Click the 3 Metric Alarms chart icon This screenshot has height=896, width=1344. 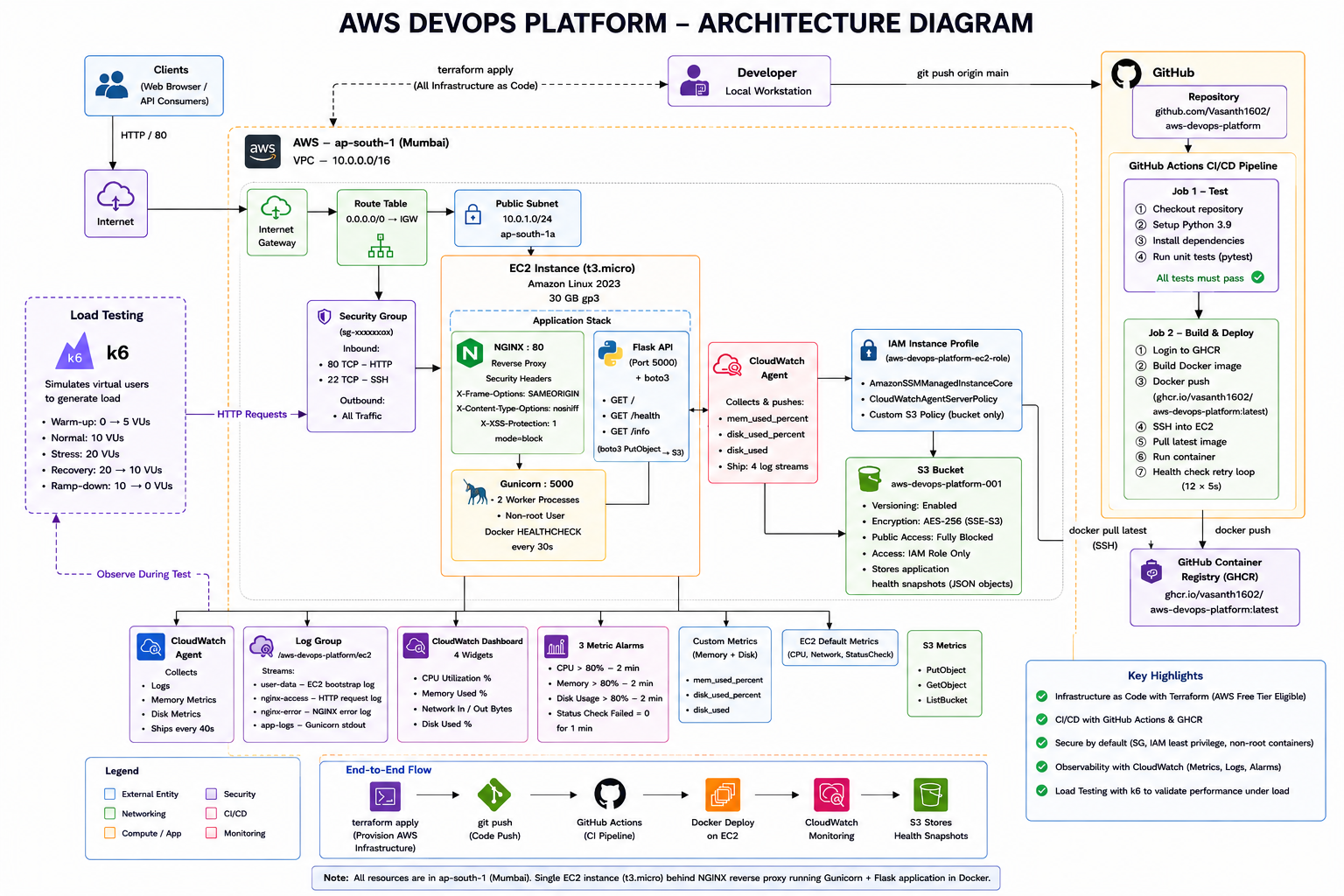coord(556,647)
